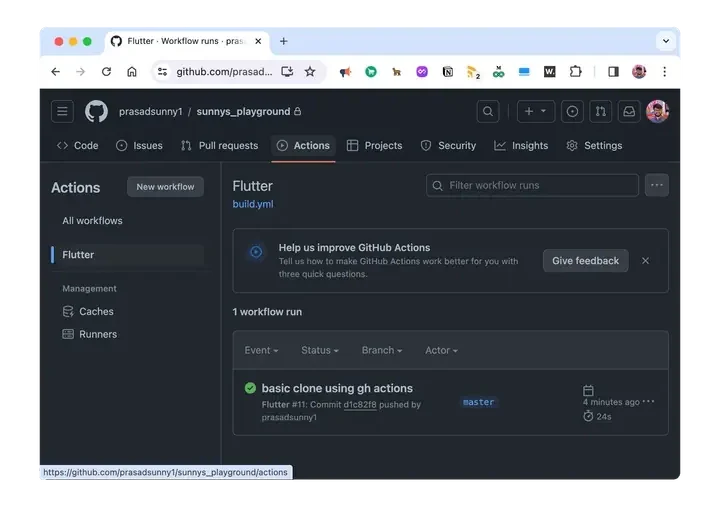
Task: Open the Chrome profile avatar
Action: click(639, 72)
